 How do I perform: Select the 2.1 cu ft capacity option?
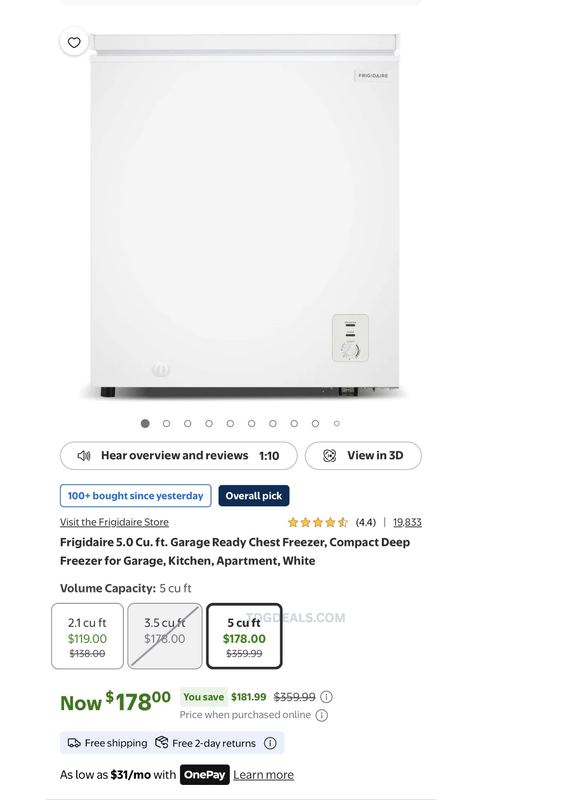pyautogui.click(x=87, y=636)
